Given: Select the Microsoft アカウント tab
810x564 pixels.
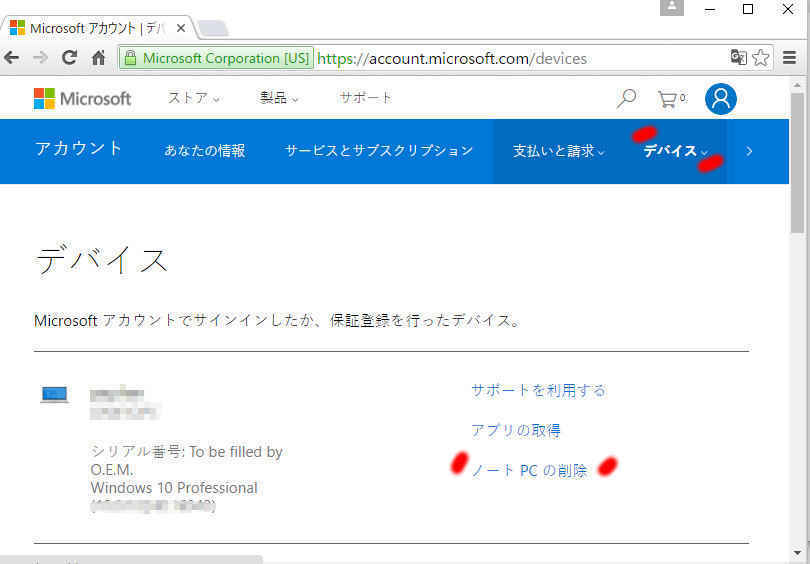Looking at the screenshot, I should tap(96, 28).
